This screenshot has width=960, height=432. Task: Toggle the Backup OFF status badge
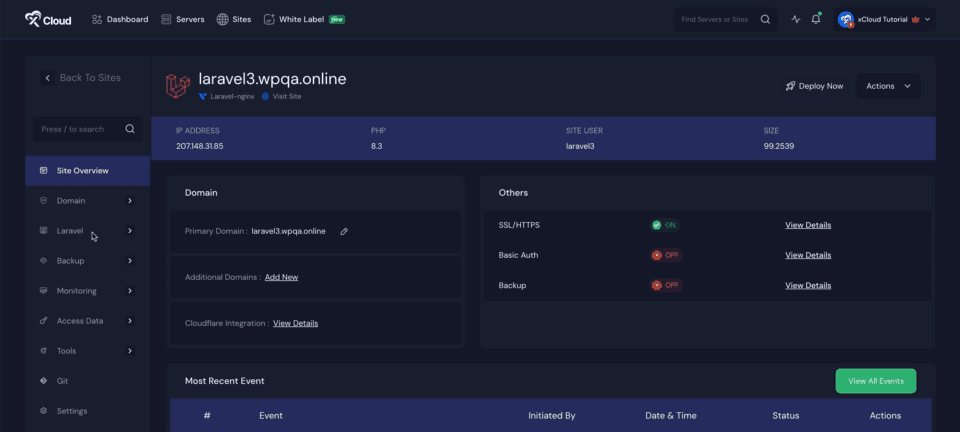[666, 285]
